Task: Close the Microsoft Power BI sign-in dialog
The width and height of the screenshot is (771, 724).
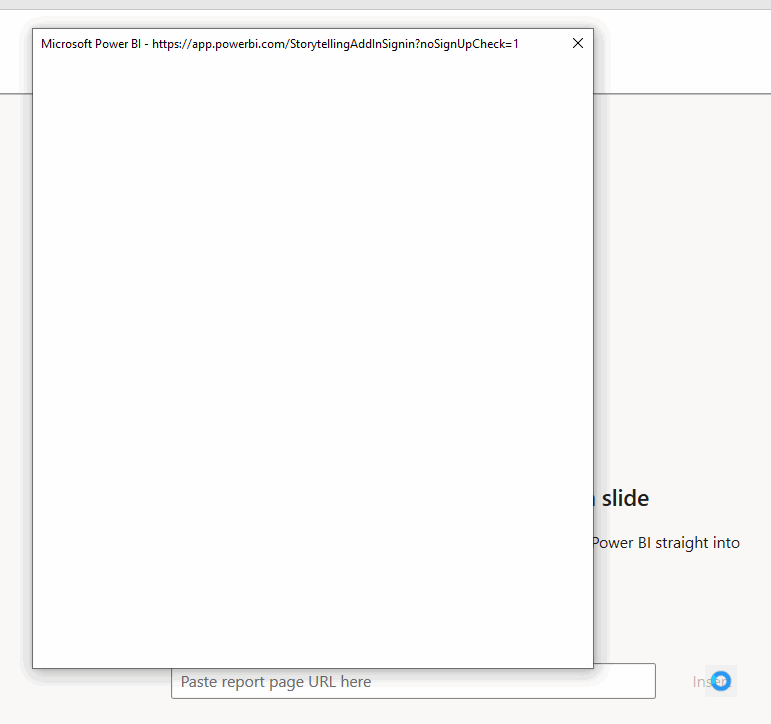Action: pyautogui.click(x=578, y=43)
